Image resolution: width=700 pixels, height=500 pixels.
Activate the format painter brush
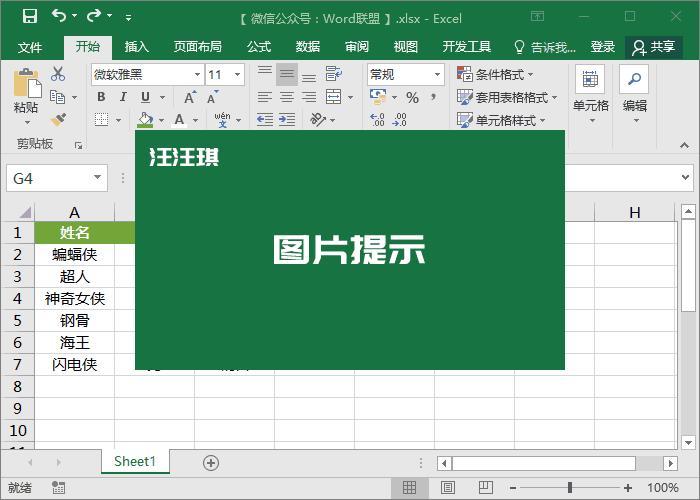click(x=58, y=120)
